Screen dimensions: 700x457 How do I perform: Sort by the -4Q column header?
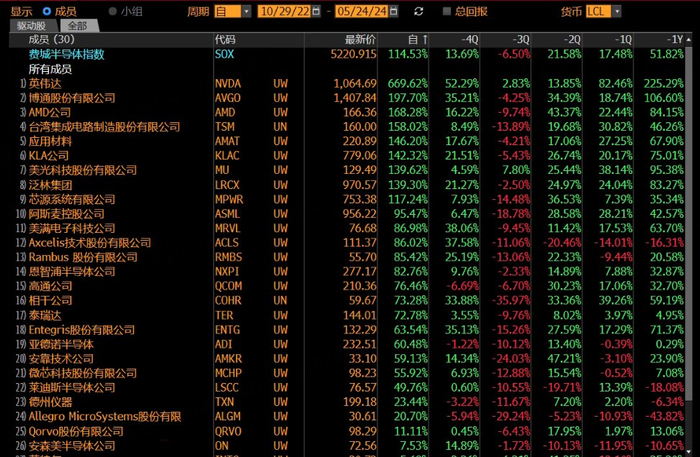469,40
